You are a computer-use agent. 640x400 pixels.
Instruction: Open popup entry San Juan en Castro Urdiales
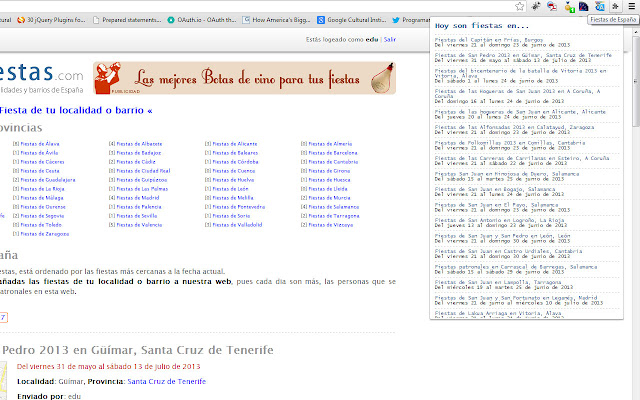click(x=508, y=251)
